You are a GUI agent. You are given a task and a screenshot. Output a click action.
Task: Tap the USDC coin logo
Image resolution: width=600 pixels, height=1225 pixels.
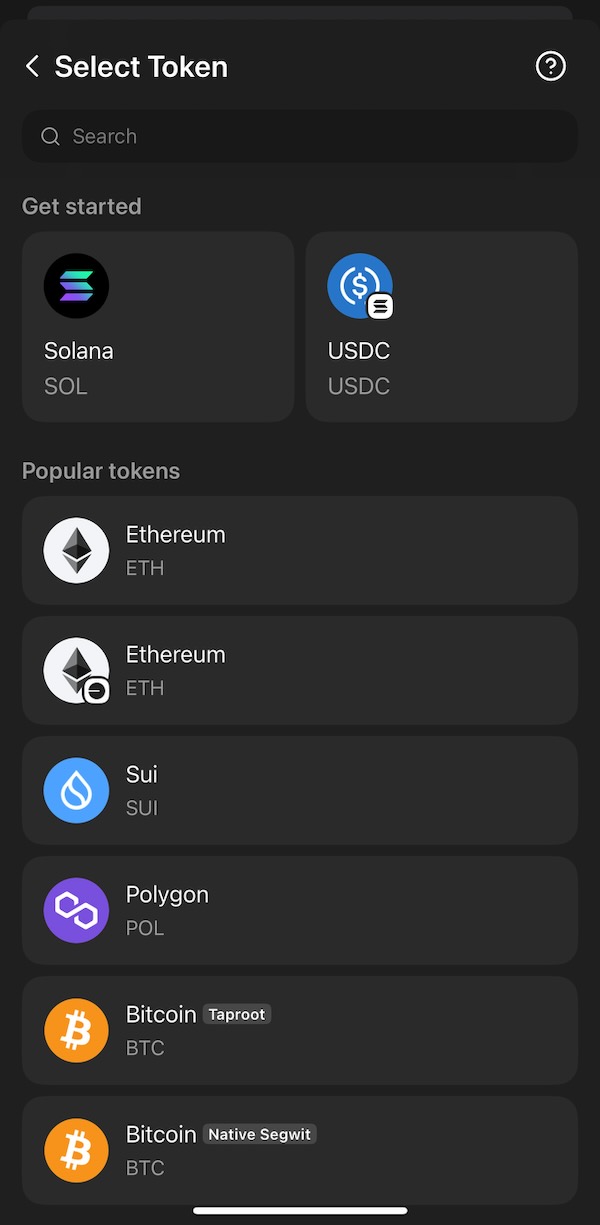click(x=360, y=286)
